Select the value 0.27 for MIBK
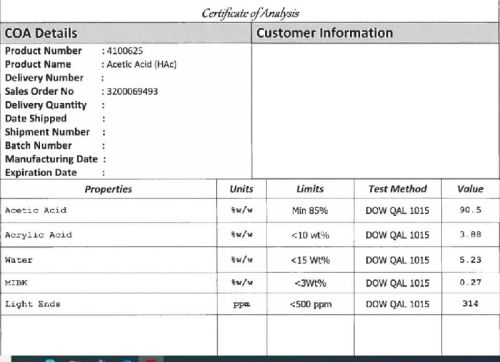Screen dimensions: 500x362 pyautogui.click(x=470, y=282)
